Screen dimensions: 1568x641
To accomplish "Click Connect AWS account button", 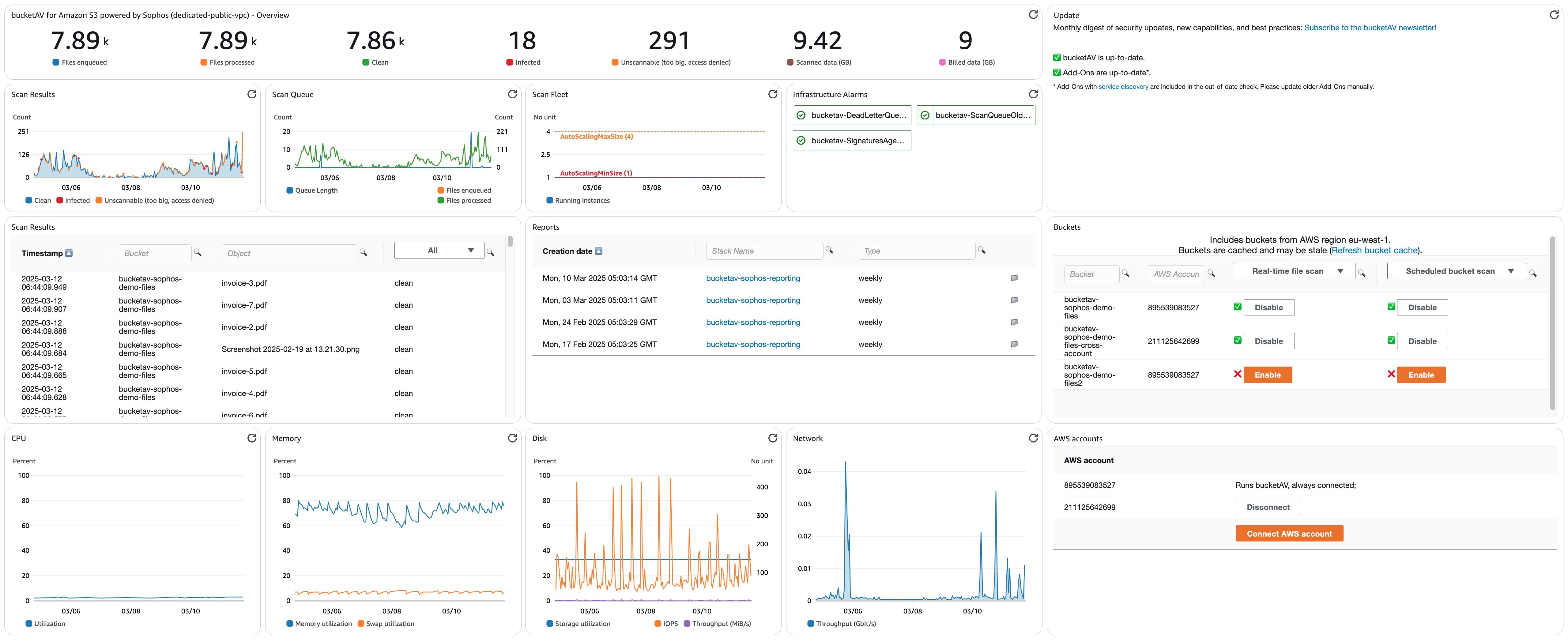I will click(1289, 534).
